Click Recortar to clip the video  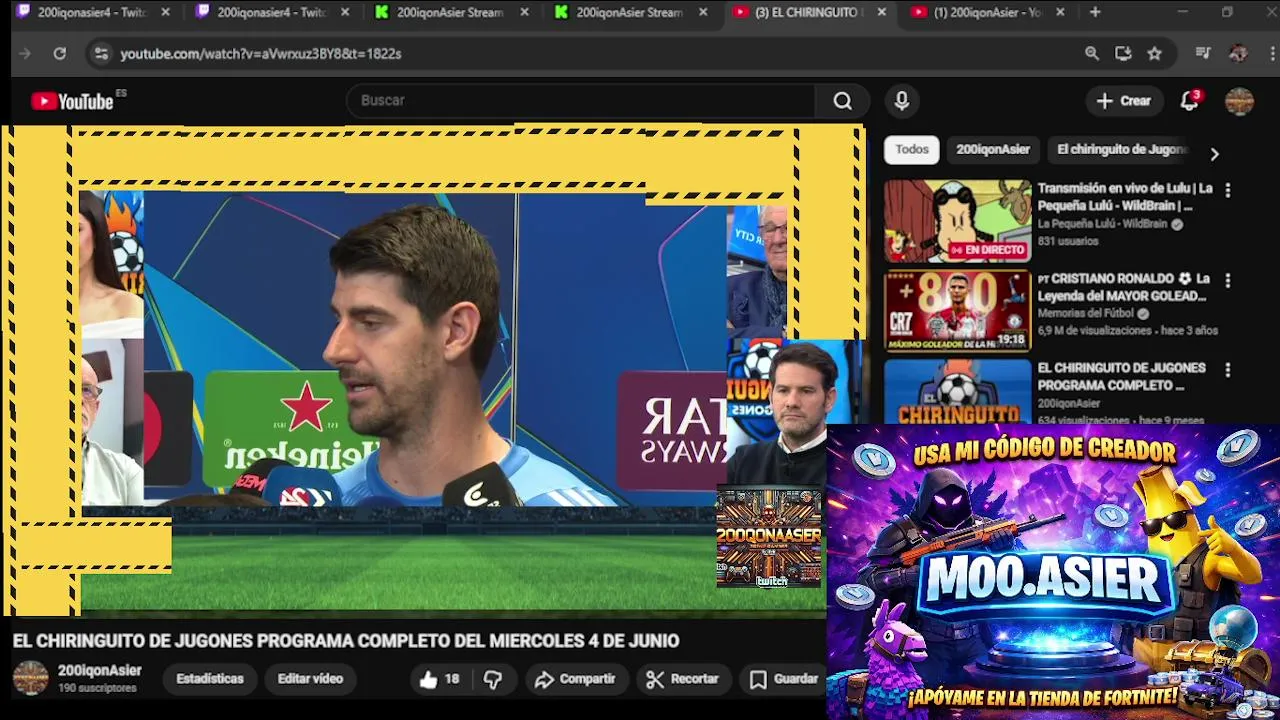(683, 679)
